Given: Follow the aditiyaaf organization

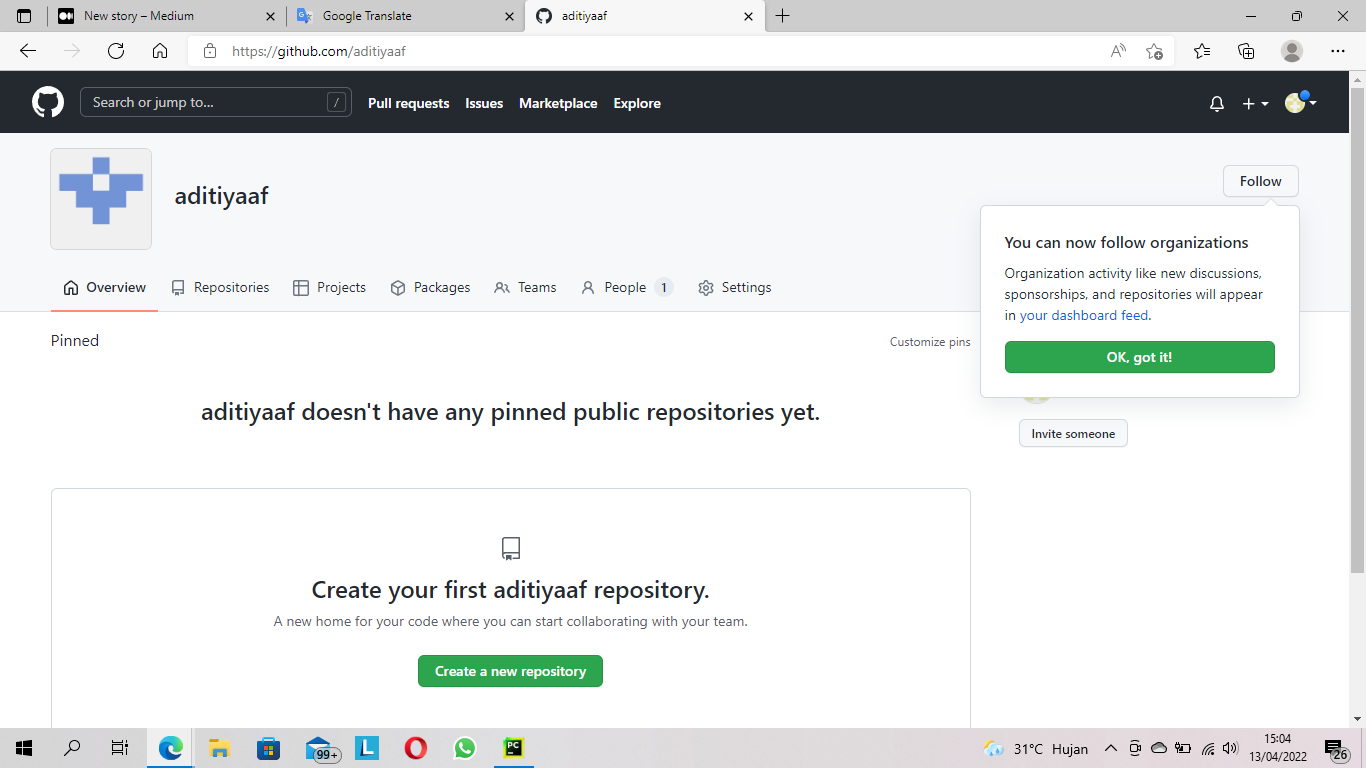Looking at the screenshot, I should [1260, 181].
